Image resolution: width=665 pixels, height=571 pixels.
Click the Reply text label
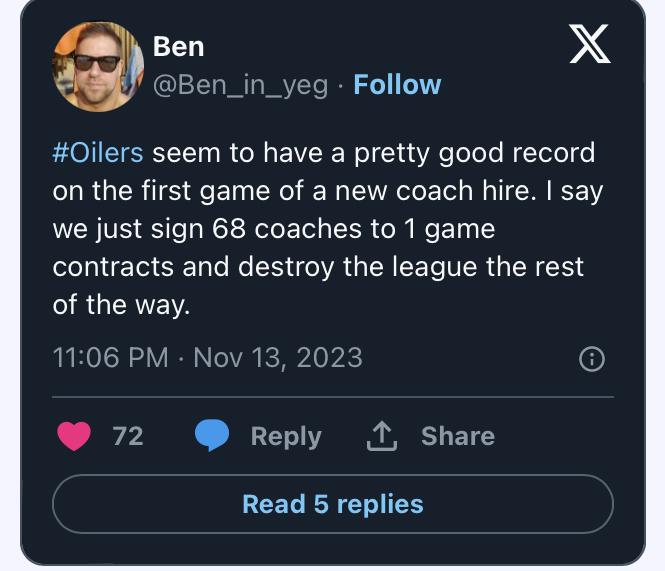pyautogui.click(x=286, y=436)
